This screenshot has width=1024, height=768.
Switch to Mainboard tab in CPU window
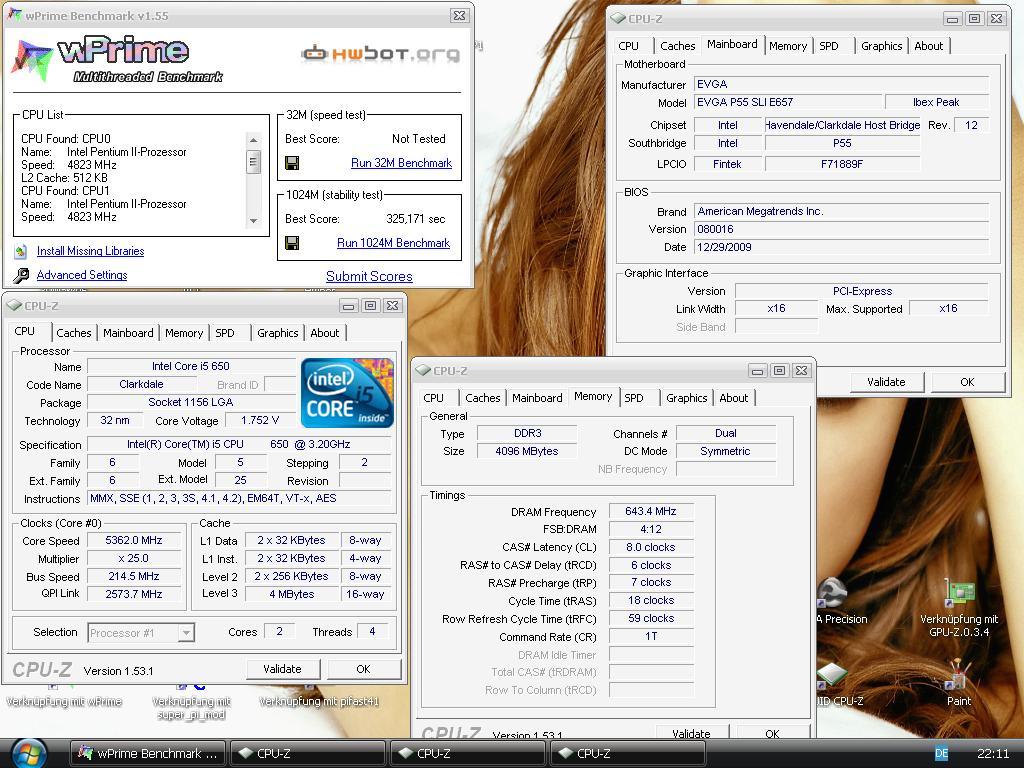(x=128, y=333)
